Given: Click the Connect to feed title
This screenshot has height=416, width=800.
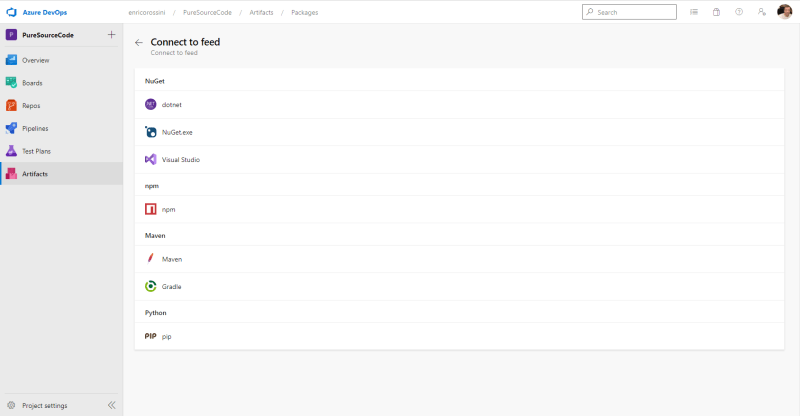Looking at the screenshot, I should [x=185, y=42].
